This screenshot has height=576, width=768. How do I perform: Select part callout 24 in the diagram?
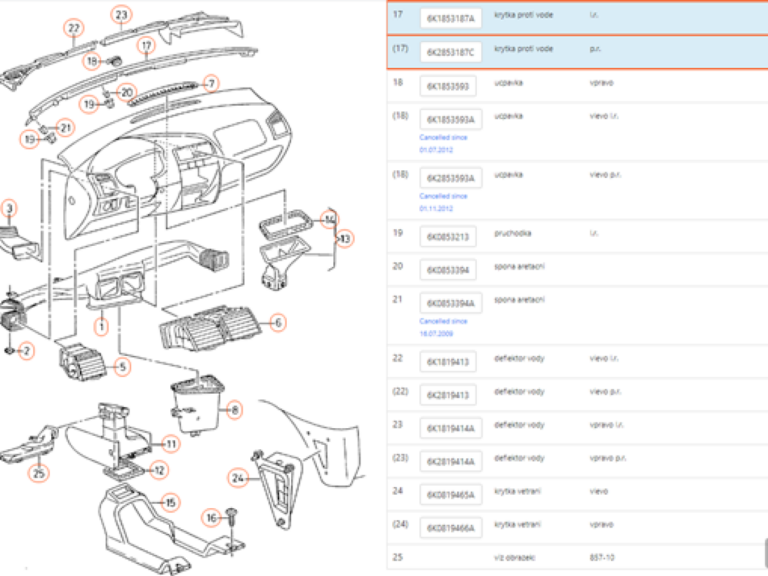click(x=236, y=477)
